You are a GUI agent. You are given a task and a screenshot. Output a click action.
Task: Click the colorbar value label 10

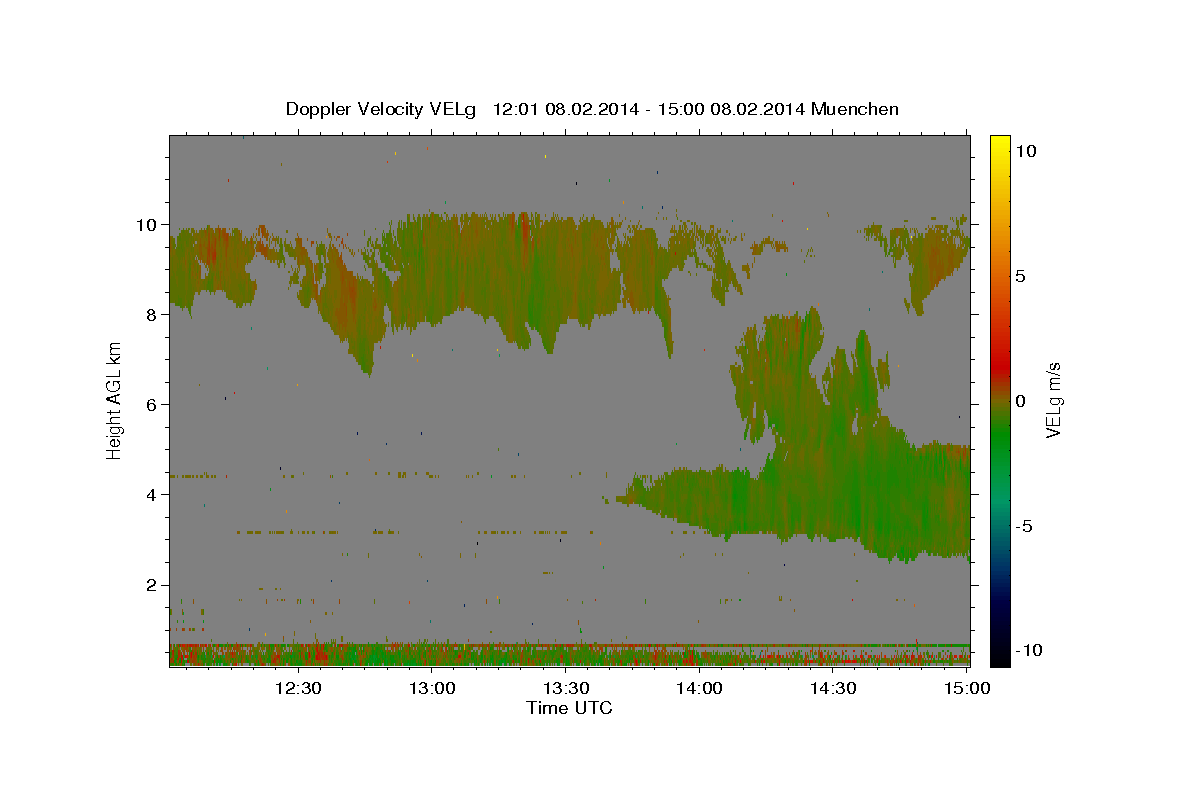(1025, 151)
